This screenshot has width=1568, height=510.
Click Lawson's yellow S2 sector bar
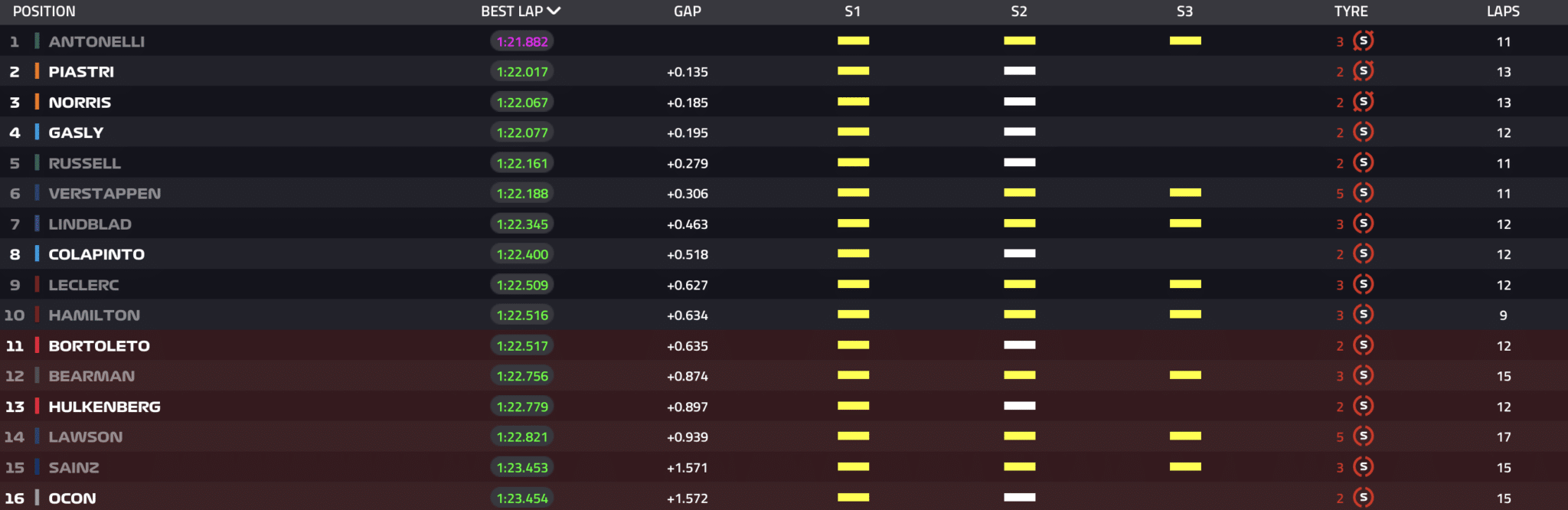(x=1019, y=436)
